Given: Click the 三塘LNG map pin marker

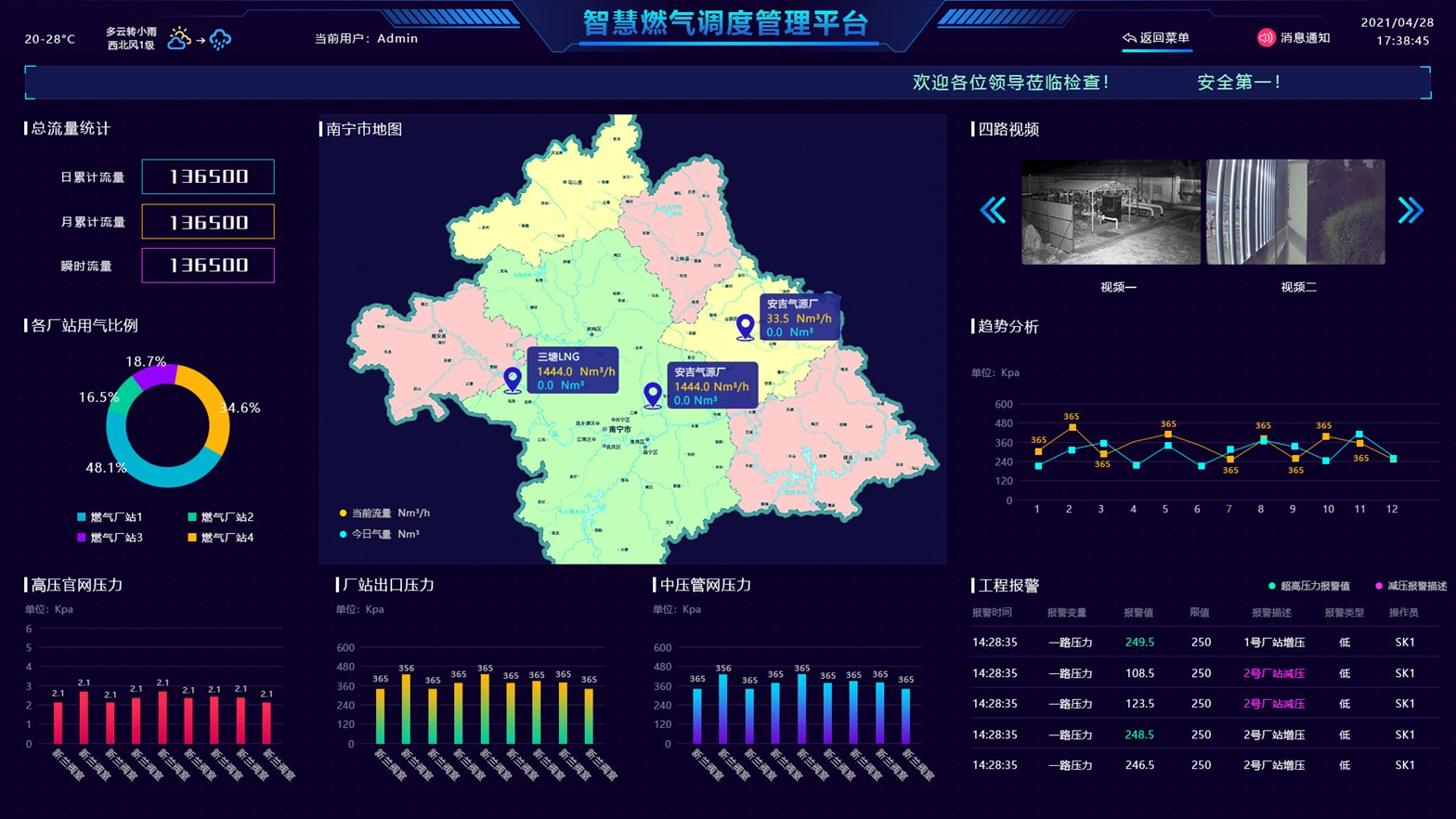Looking at the screenshot, I should [513, 379].
